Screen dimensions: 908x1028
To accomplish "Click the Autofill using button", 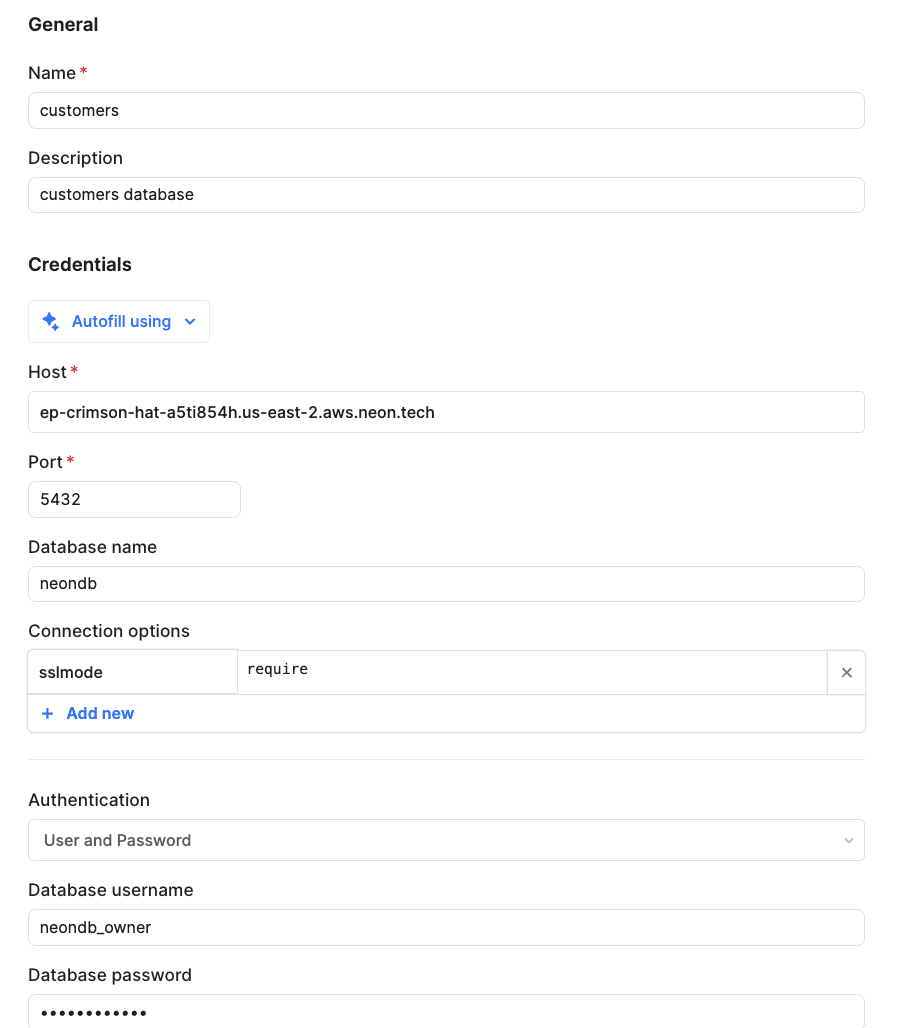I will click(x=118, y=321).
